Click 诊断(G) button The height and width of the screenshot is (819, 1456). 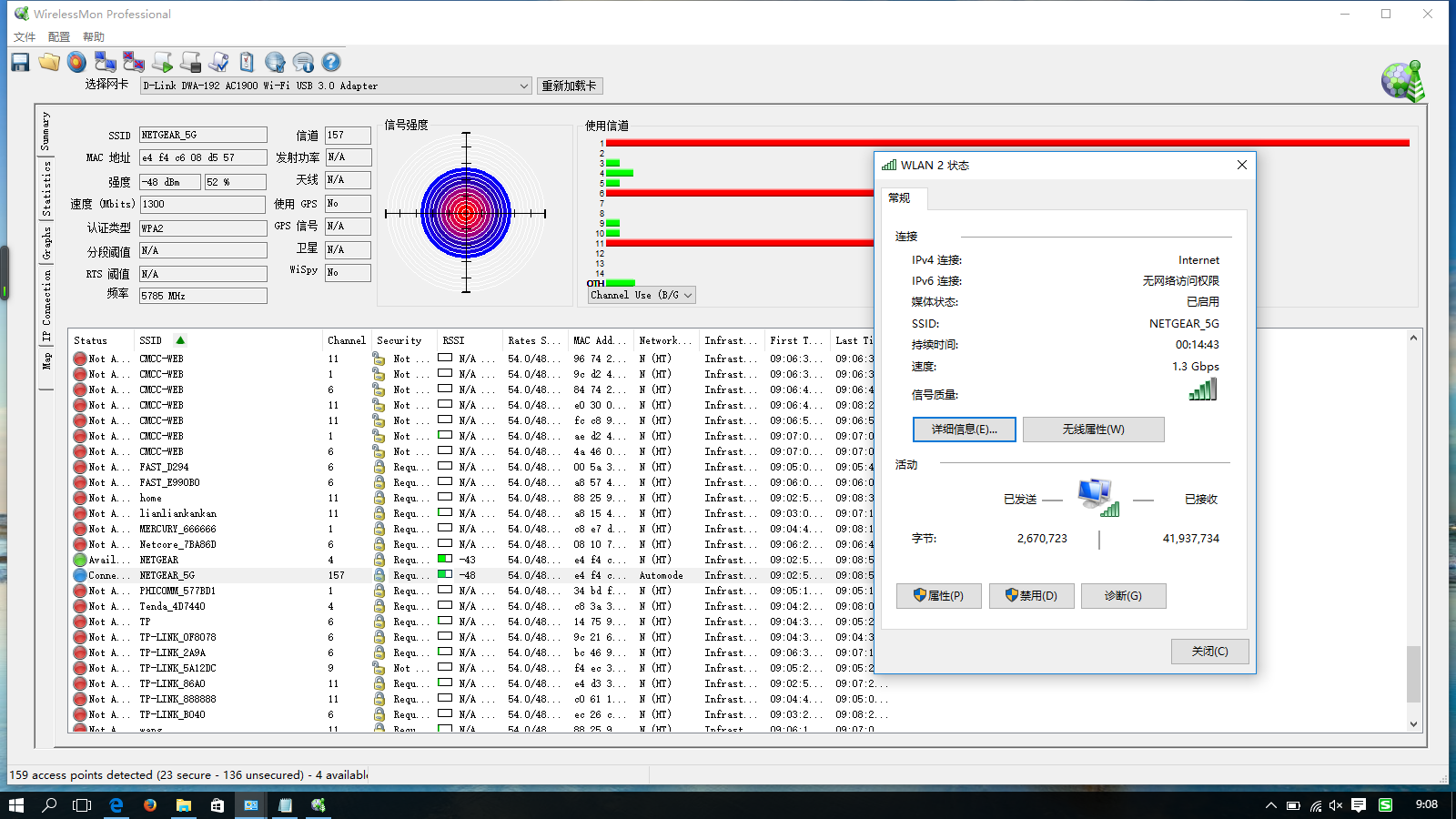click(1124, 596)
